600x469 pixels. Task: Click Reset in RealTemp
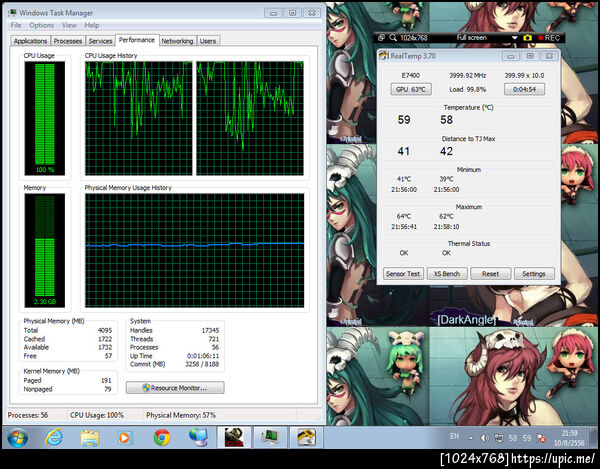click(x=490, y=274)
